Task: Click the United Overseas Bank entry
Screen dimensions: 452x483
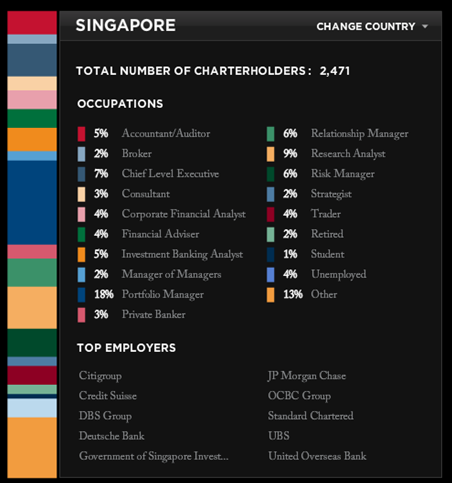Action: pos(317,456)
